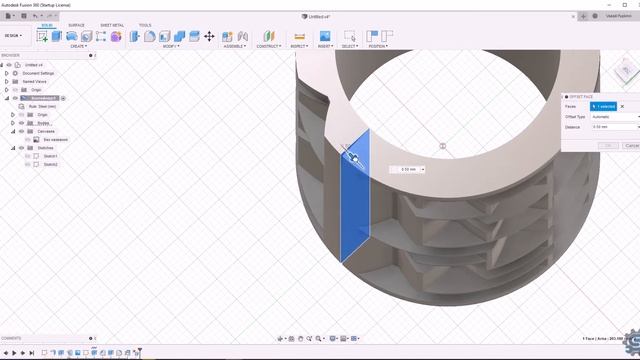Collapse the Sketches folder
The image size is (640, 360).
tap(13, 148)
